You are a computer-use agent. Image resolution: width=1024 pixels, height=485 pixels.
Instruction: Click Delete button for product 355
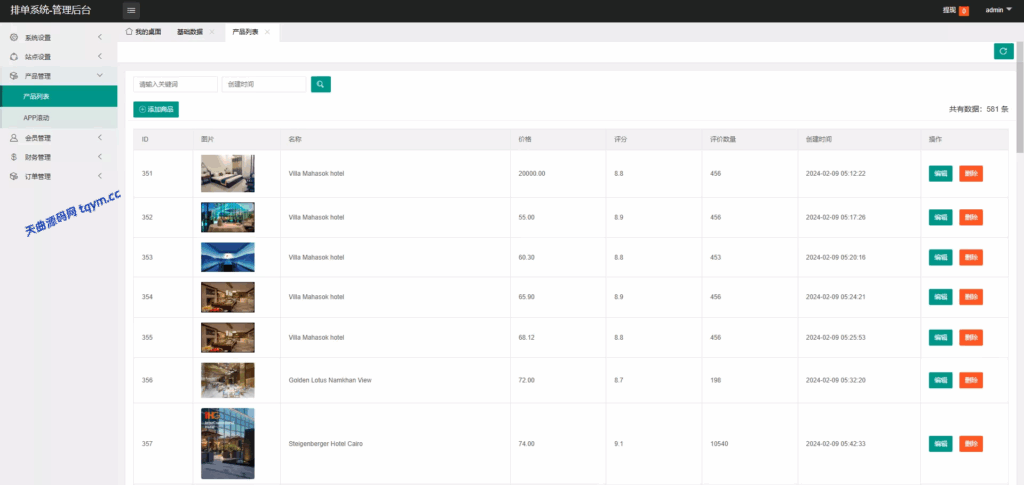coord(971,337)
